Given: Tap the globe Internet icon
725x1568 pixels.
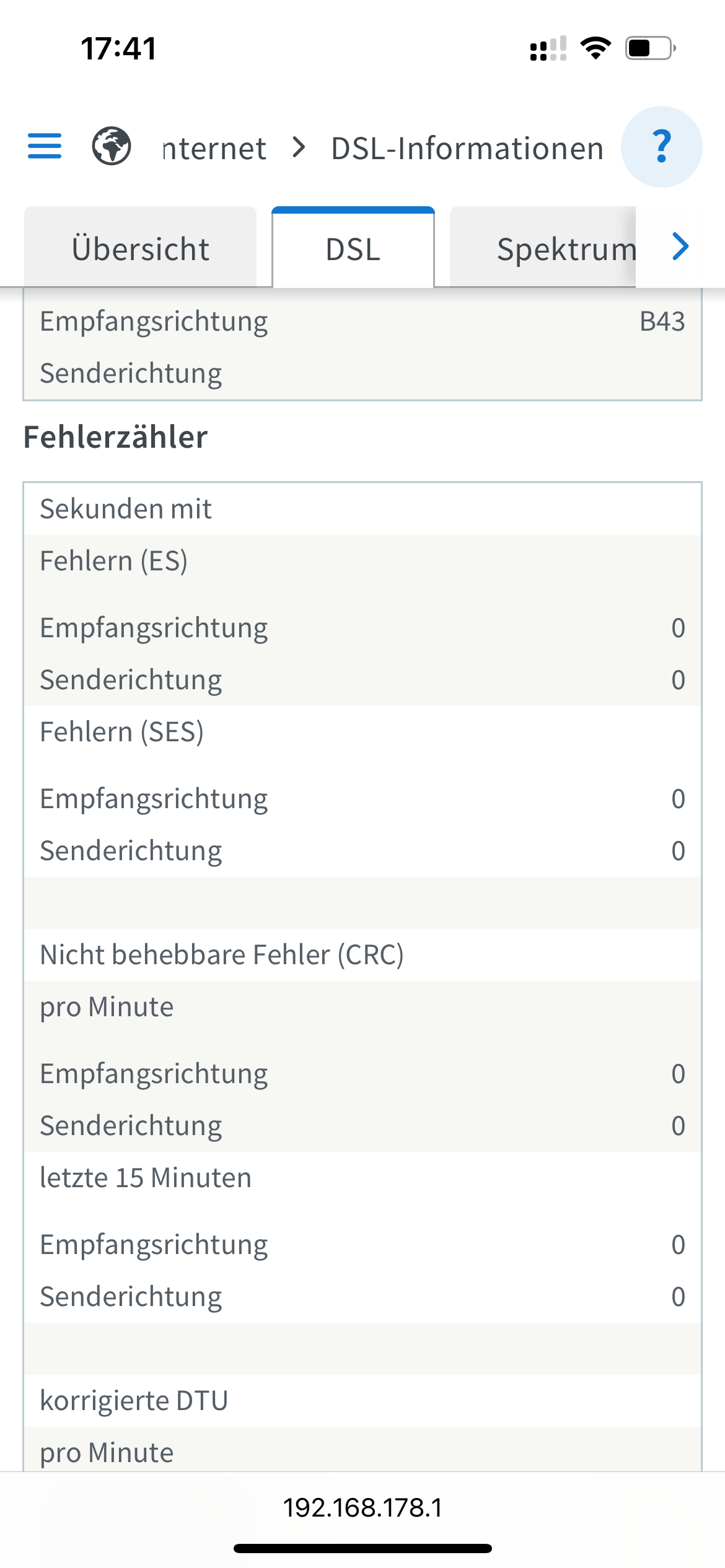Looking at the screenshot, I should [112, 146].
